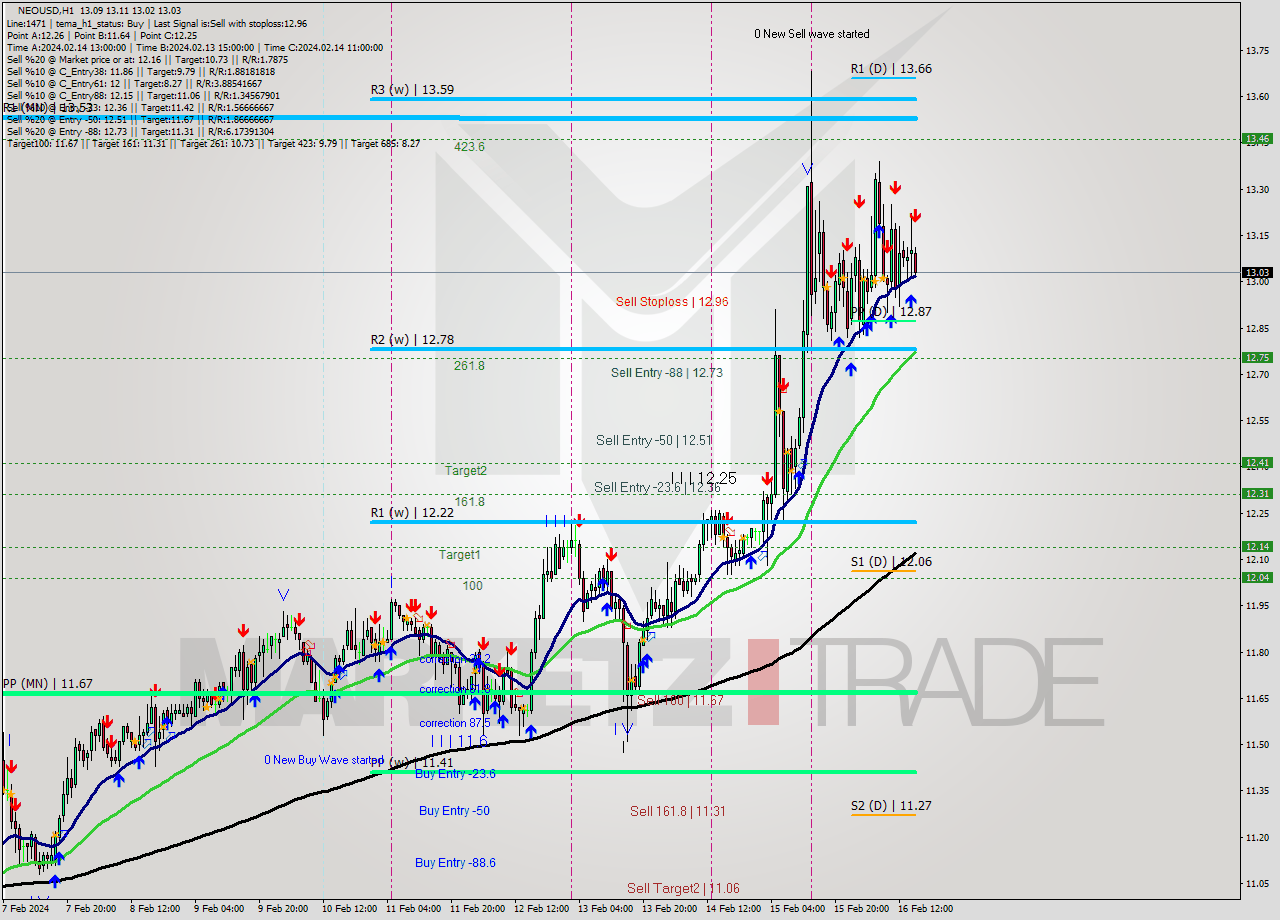Click the '12 Feb 12:00' time axis label
1280x920 pixels.
(x=541, y=909)
